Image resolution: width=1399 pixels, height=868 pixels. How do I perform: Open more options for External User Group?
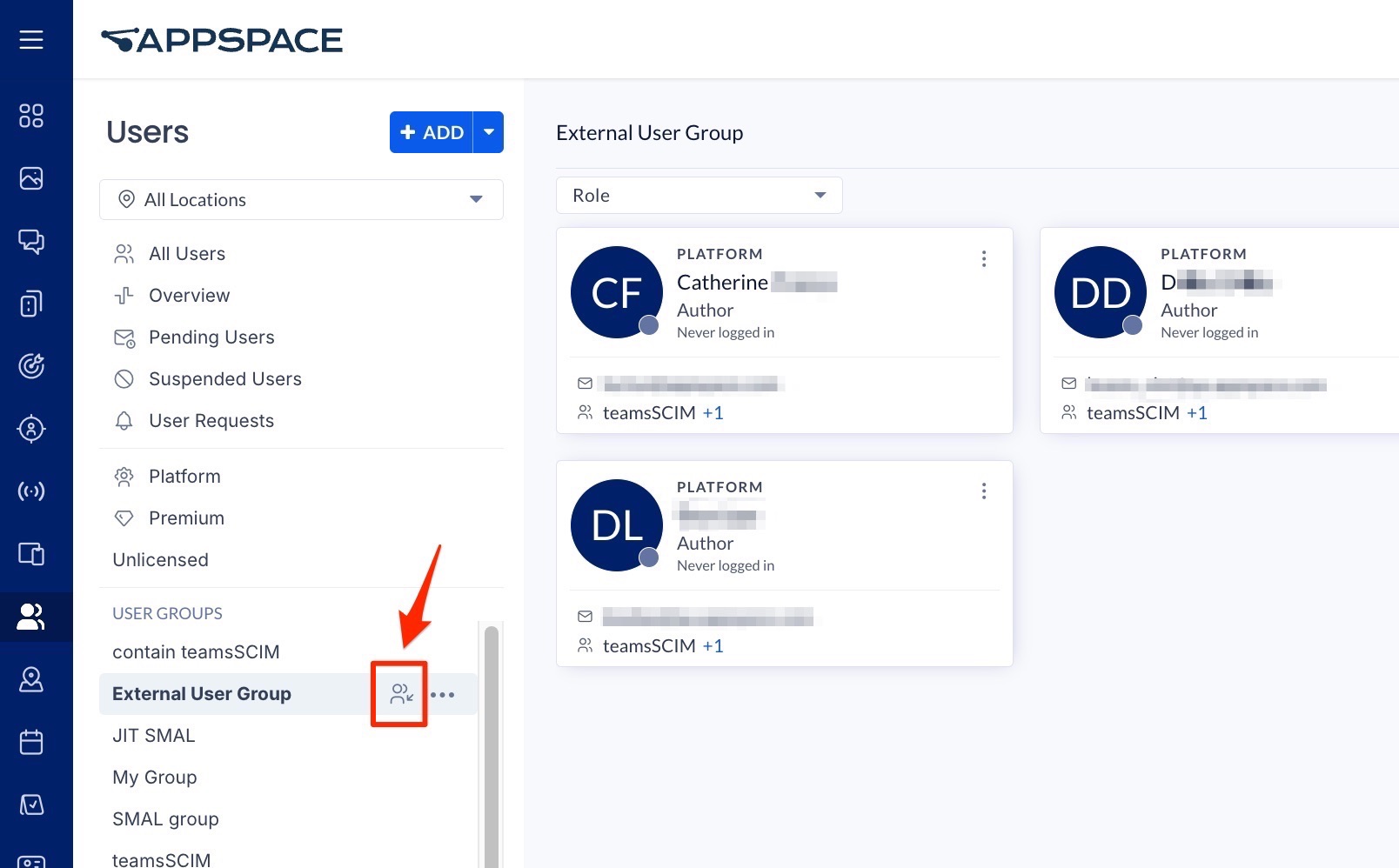click(443, 695)
